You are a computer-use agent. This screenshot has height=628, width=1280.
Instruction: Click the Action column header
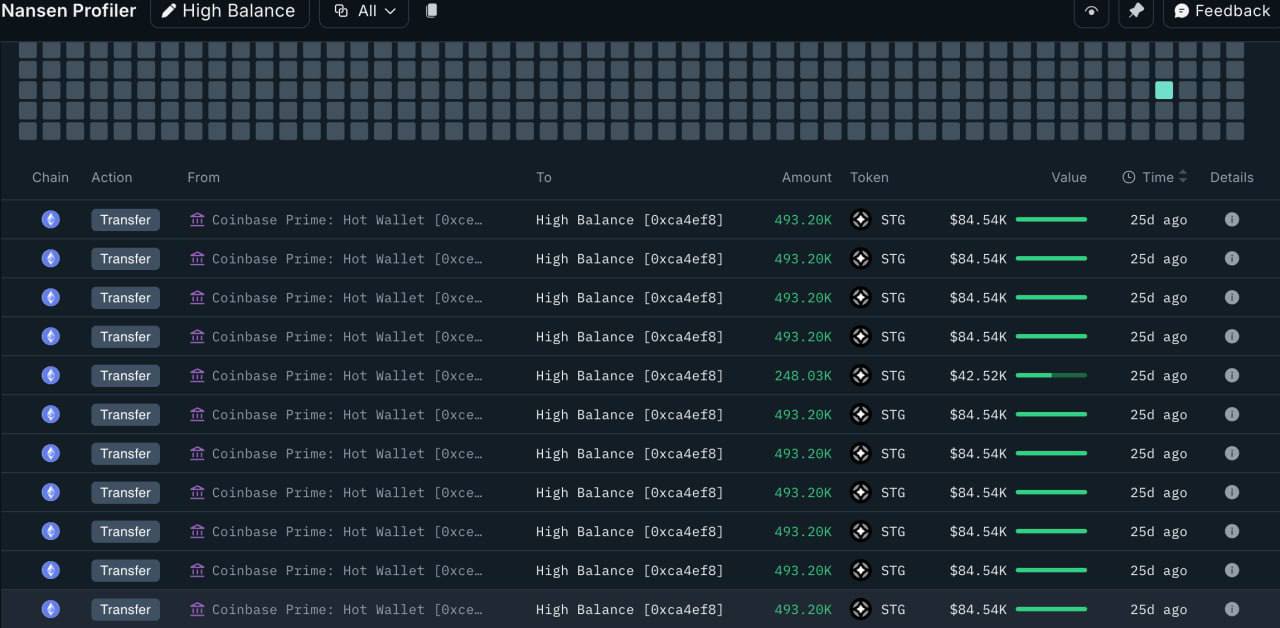[x=112, y=177]
